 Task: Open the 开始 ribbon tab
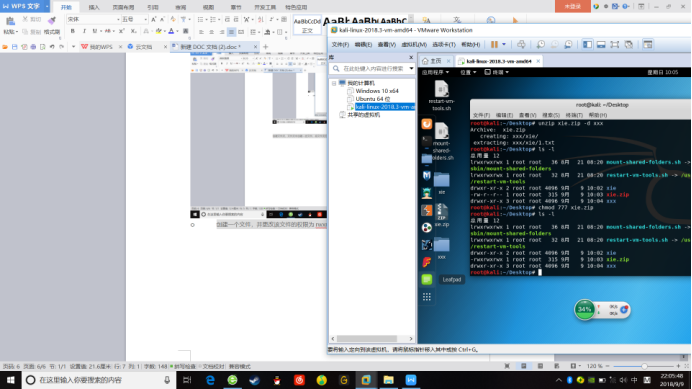coord(66,7)
